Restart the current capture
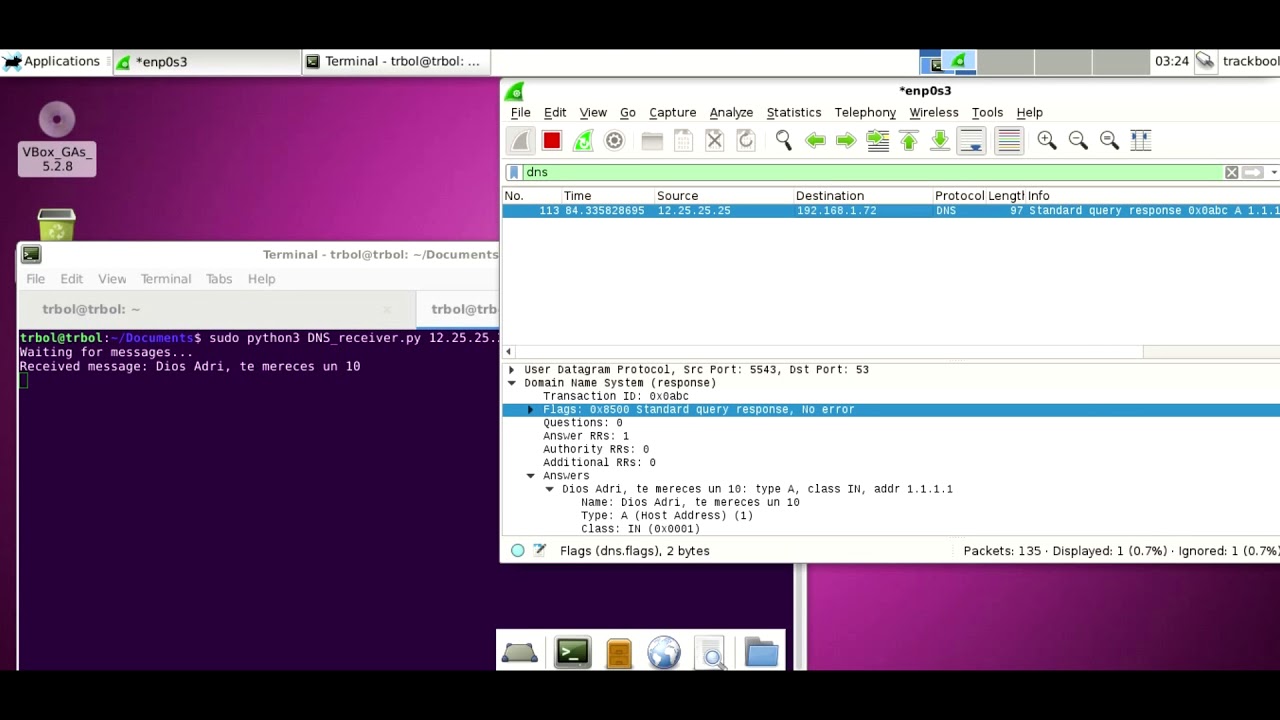Image resolution: width=1280 pixels, height=720 pixels. tap(583, 141)
